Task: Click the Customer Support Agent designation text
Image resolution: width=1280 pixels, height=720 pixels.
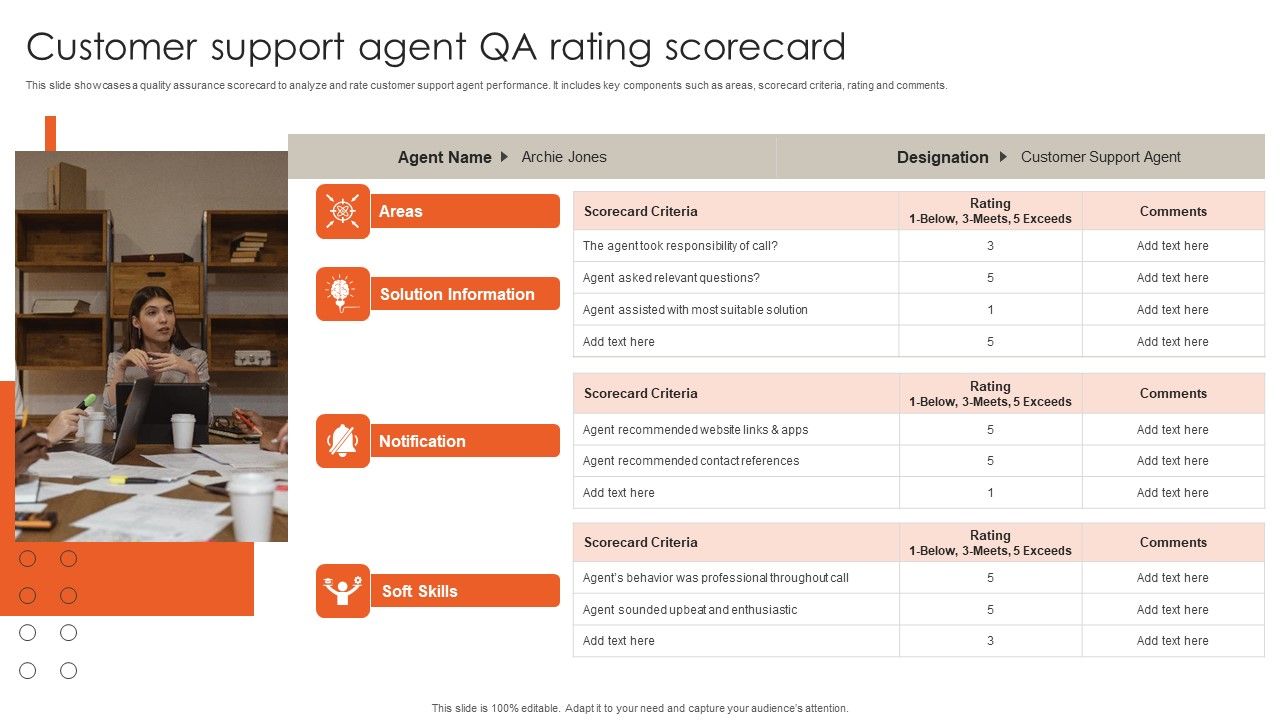Action: [1100, 157]
